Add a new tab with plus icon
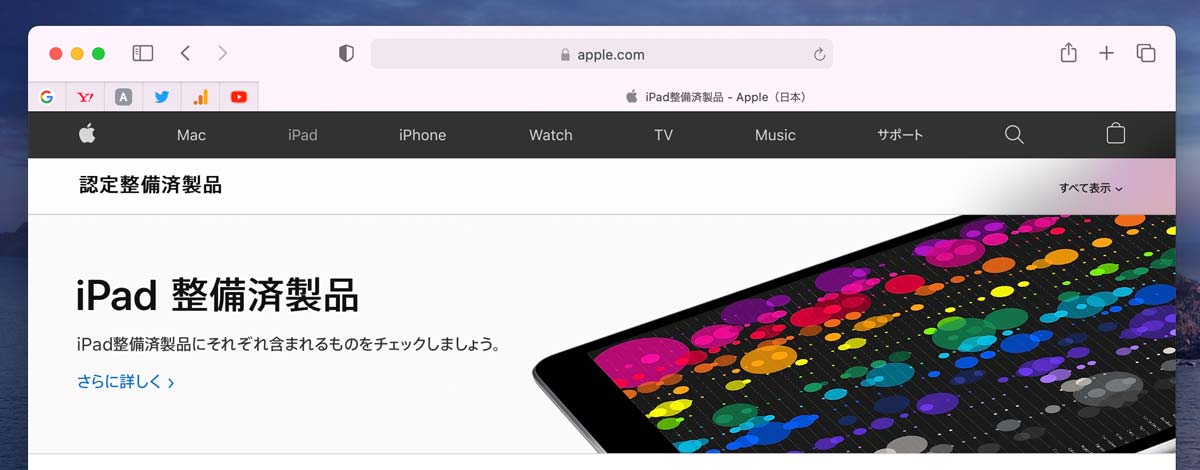This screenshot has width=1200, height=470. [x=1106, y=53]
